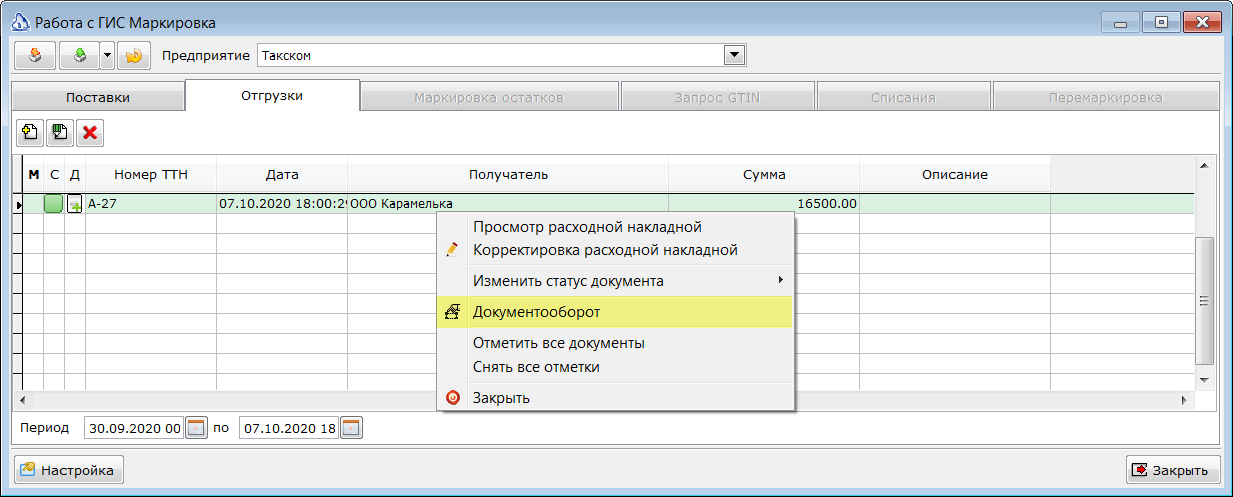
Task: Click the Описание column header
Action: (955, 174)
